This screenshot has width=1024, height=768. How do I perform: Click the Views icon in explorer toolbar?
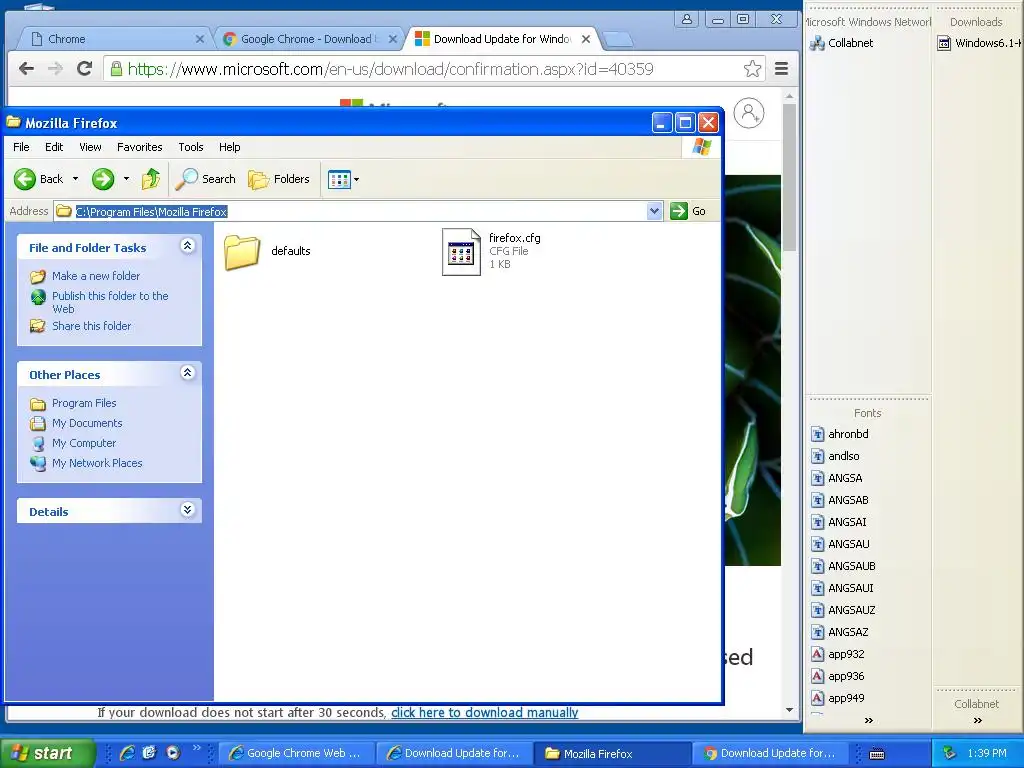[x=339, y=179]
